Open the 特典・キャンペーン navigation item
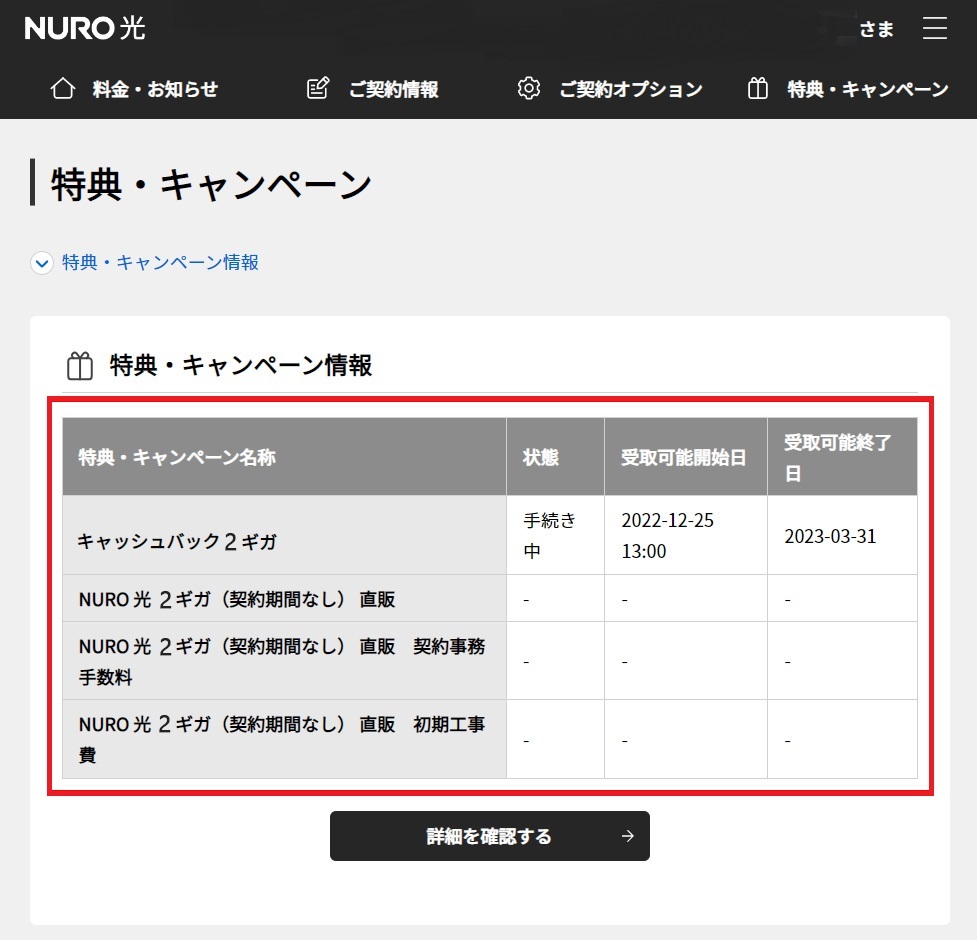The height and width of the screenshot is (940, 977). [867, 89]
